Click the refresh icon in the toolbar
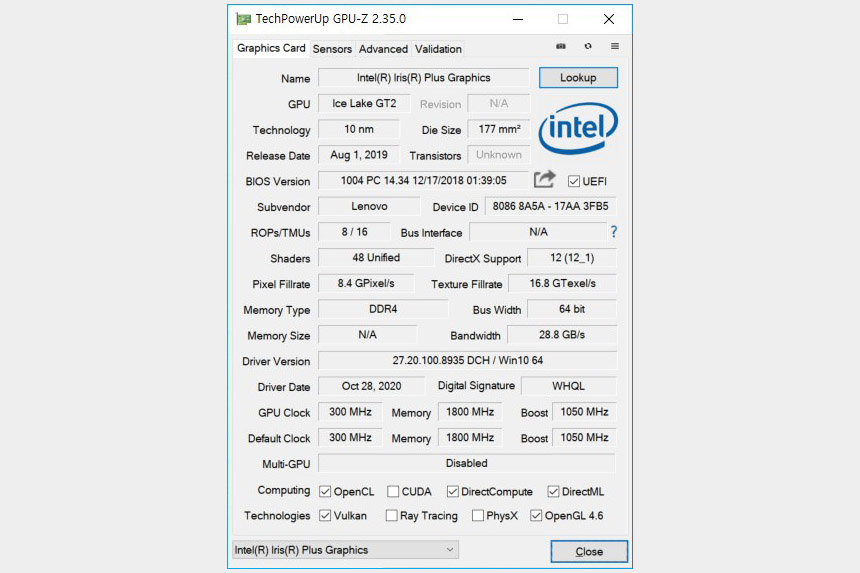 click(x=588, y=47)
